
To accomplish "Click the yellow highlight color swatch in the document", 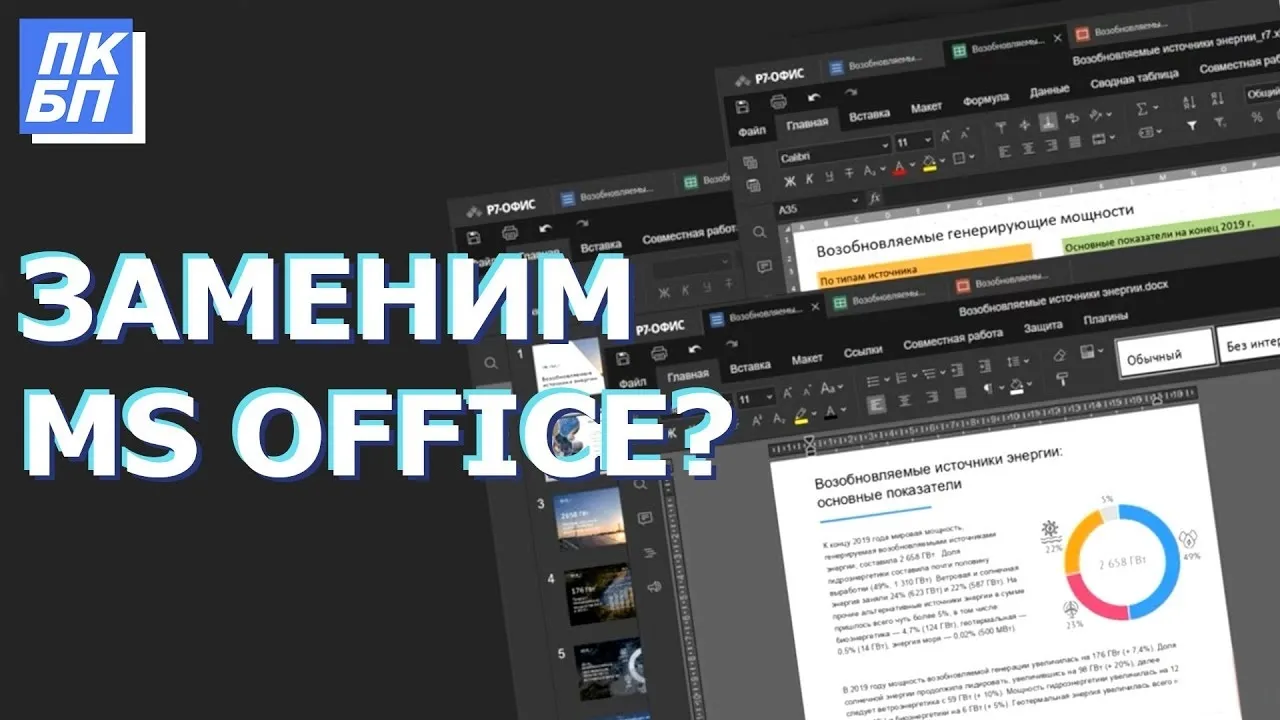I will pyautogui.click(x=801, y=416).
